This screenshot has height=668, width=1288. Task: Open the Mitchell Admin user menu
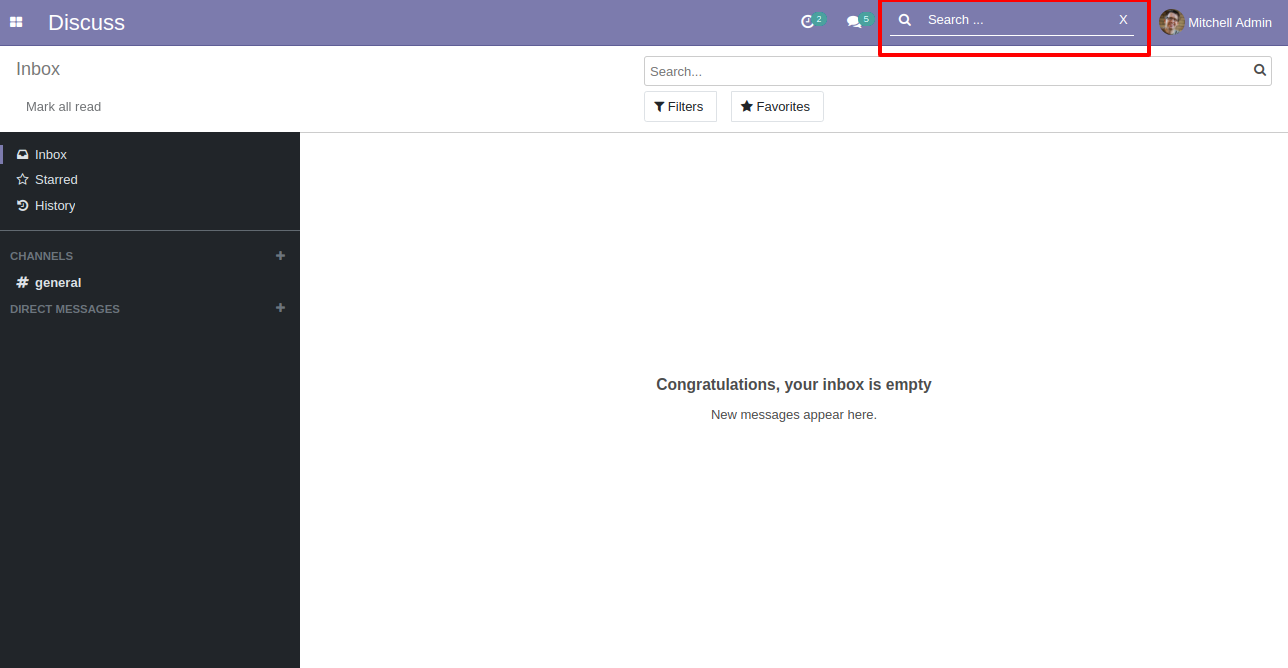[1229, 23]
